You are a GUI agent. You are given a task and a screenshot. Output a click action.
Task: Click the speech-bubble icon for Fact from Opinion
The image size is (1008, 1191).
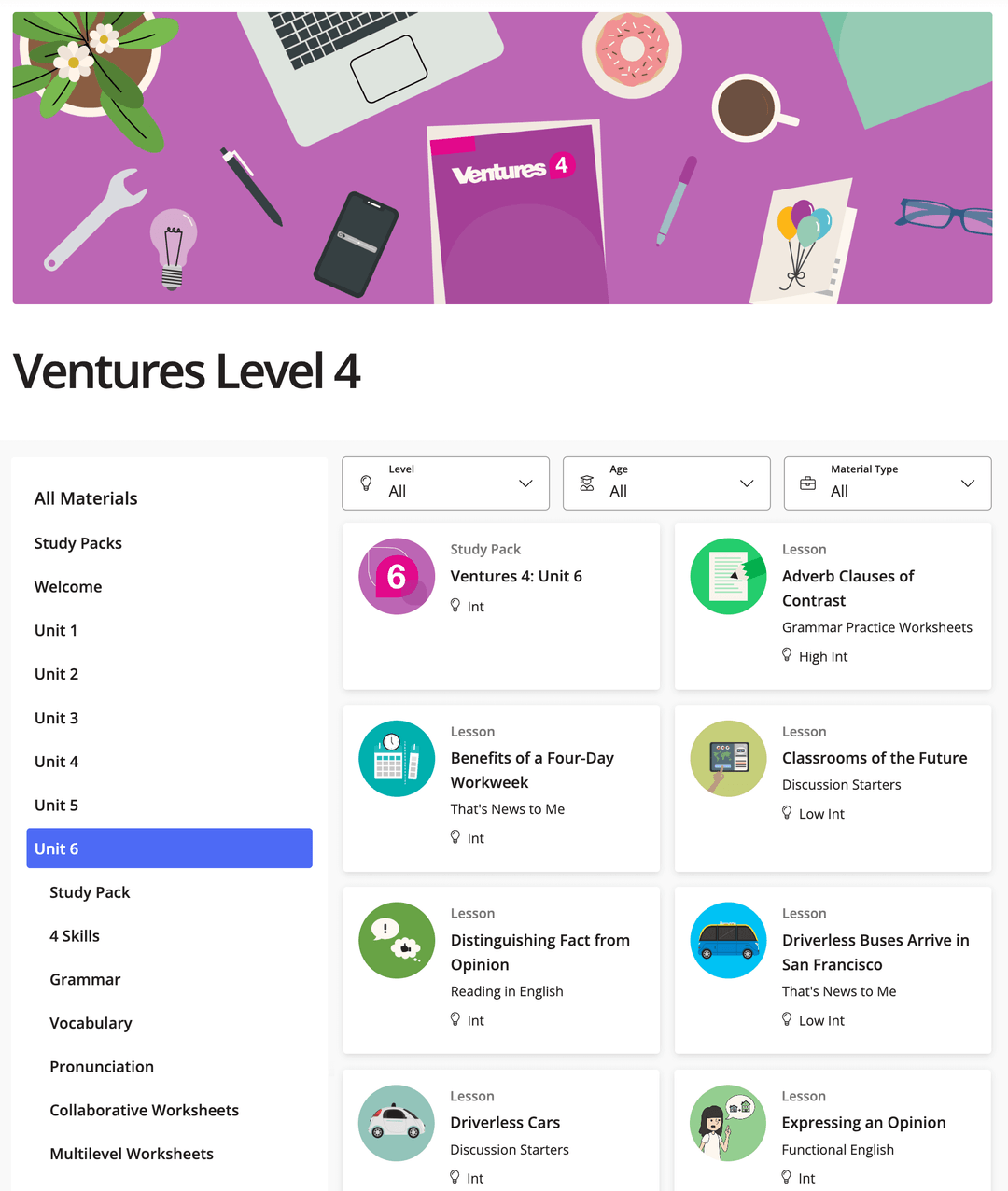[x=396, y=940]
